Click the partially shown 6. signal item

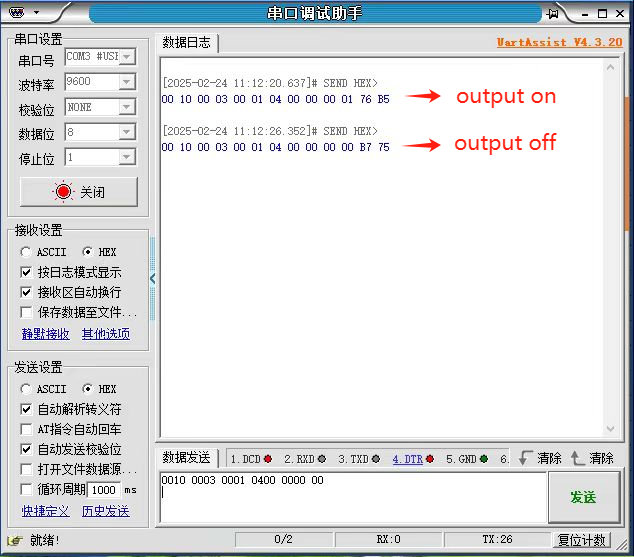click(x=504, y=459)
